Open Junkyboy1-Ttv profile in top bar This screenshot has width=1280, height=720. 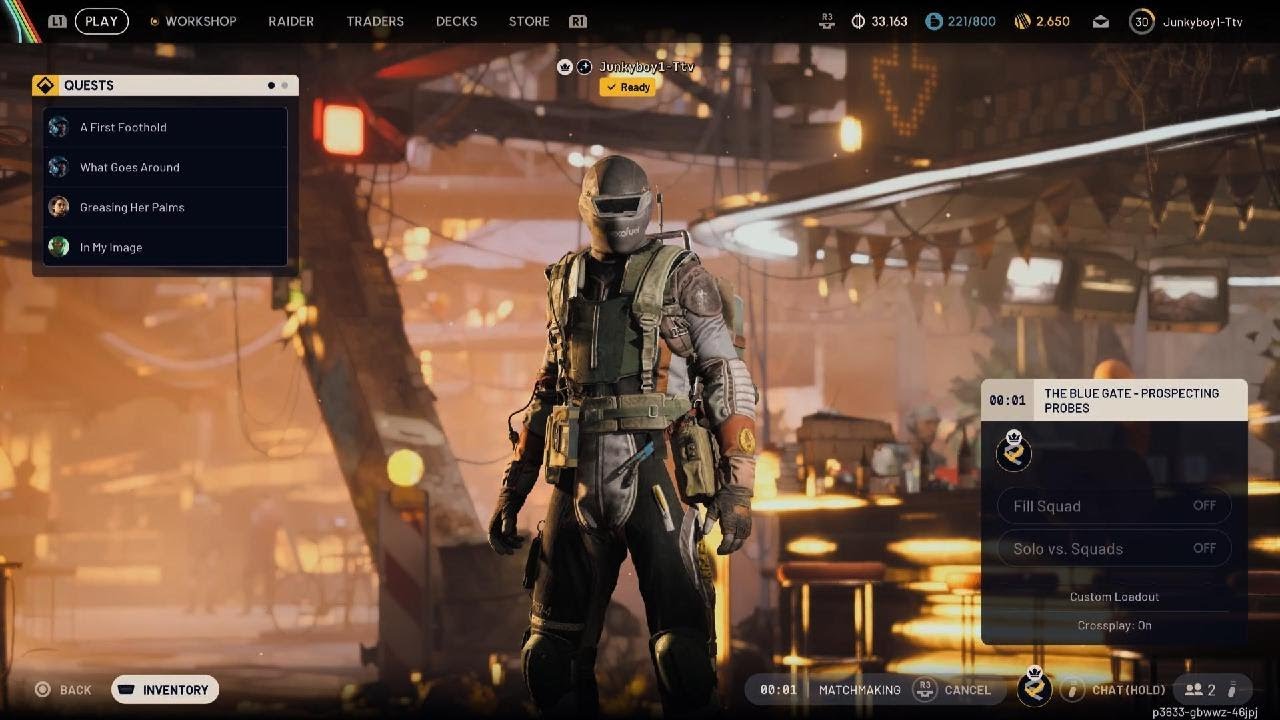(x=1202, y=21)
